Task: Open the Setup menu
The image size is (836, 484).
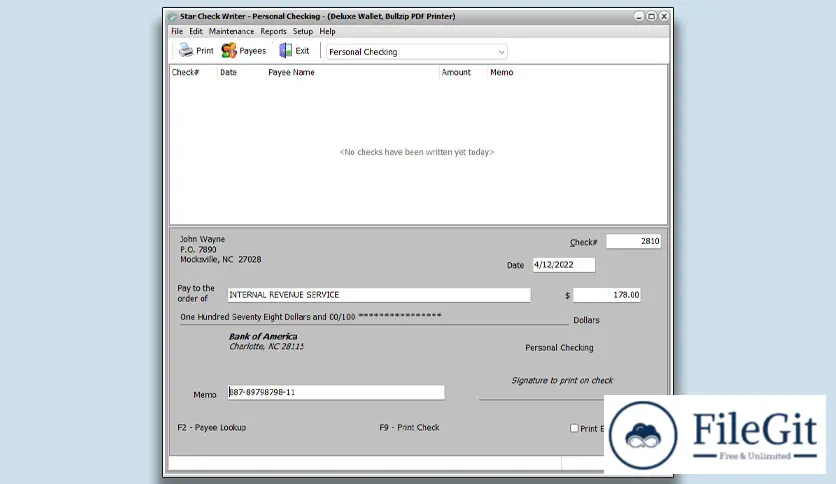Action: pyautogui.click(x=303, y=31)
